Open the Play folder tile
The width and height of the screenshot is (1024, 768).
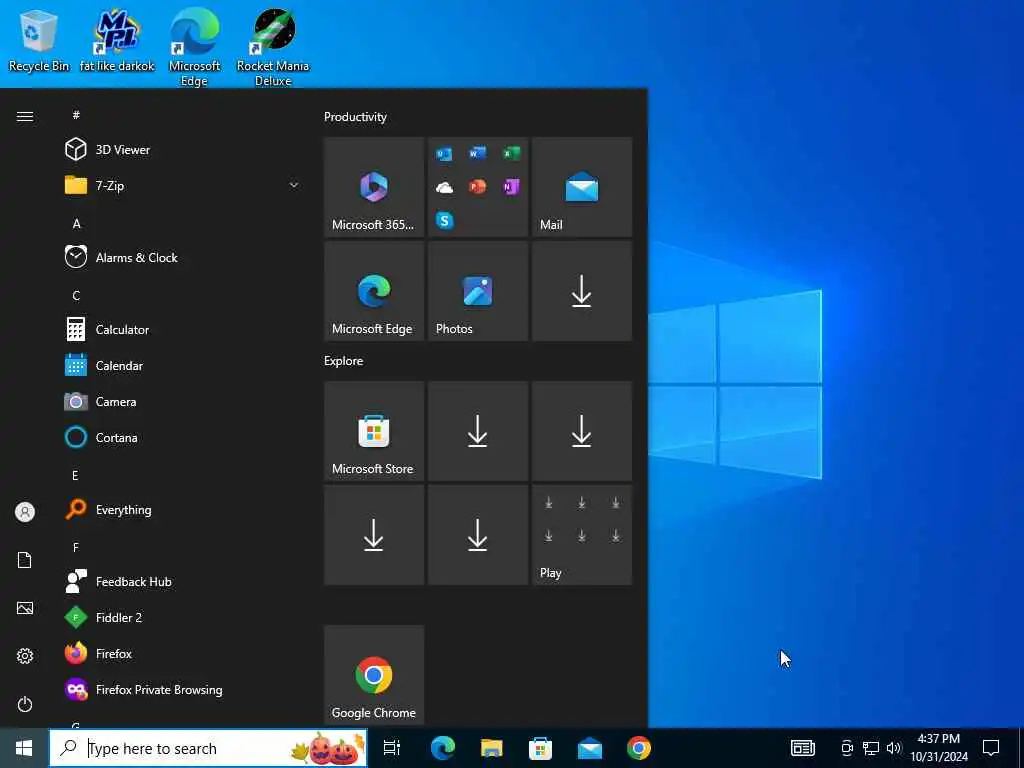pyautogui.click(x=582, y=535)
